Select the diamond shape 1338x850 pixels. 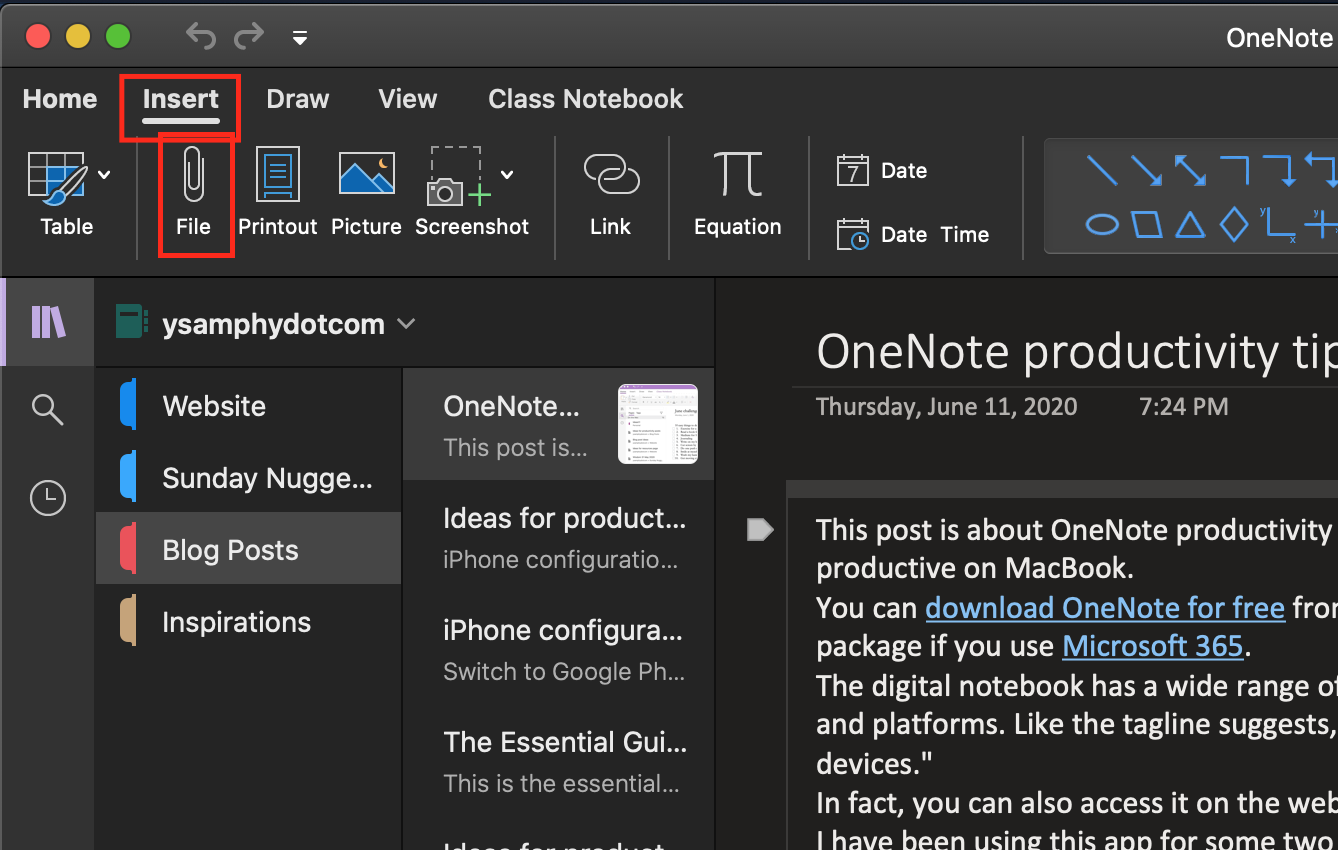[1234, 224]
